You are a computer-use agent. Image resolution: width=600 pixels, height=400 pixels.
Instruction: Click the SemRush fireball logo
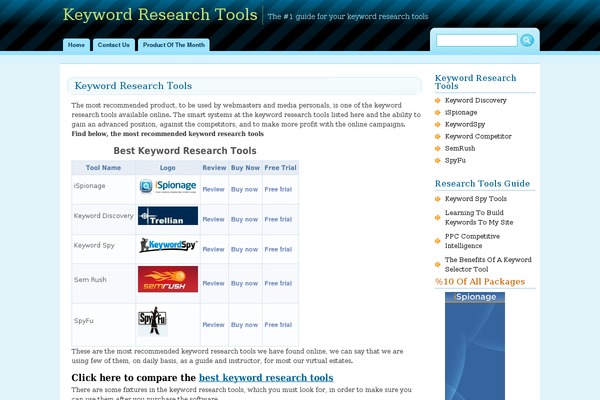tap(168, 279)
